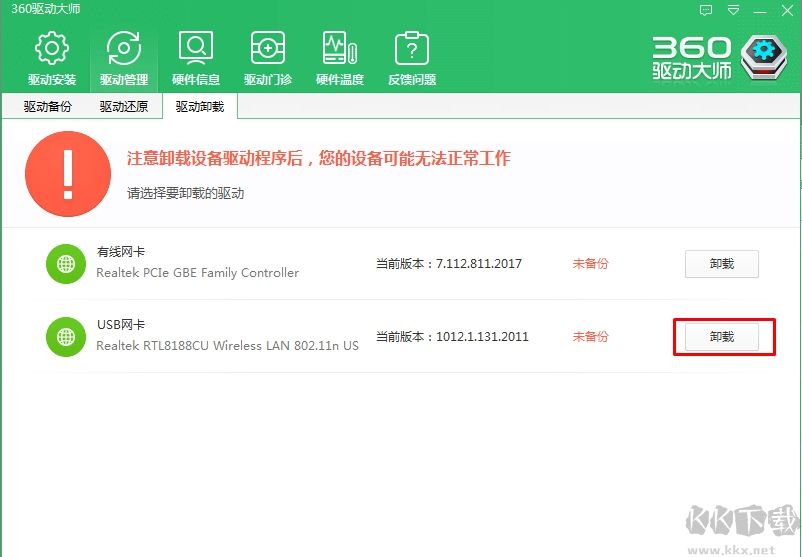Viewport: 802px width, 557px height.
Task: Switch to the 驱动还原 tab
Action: coord(124,106)
